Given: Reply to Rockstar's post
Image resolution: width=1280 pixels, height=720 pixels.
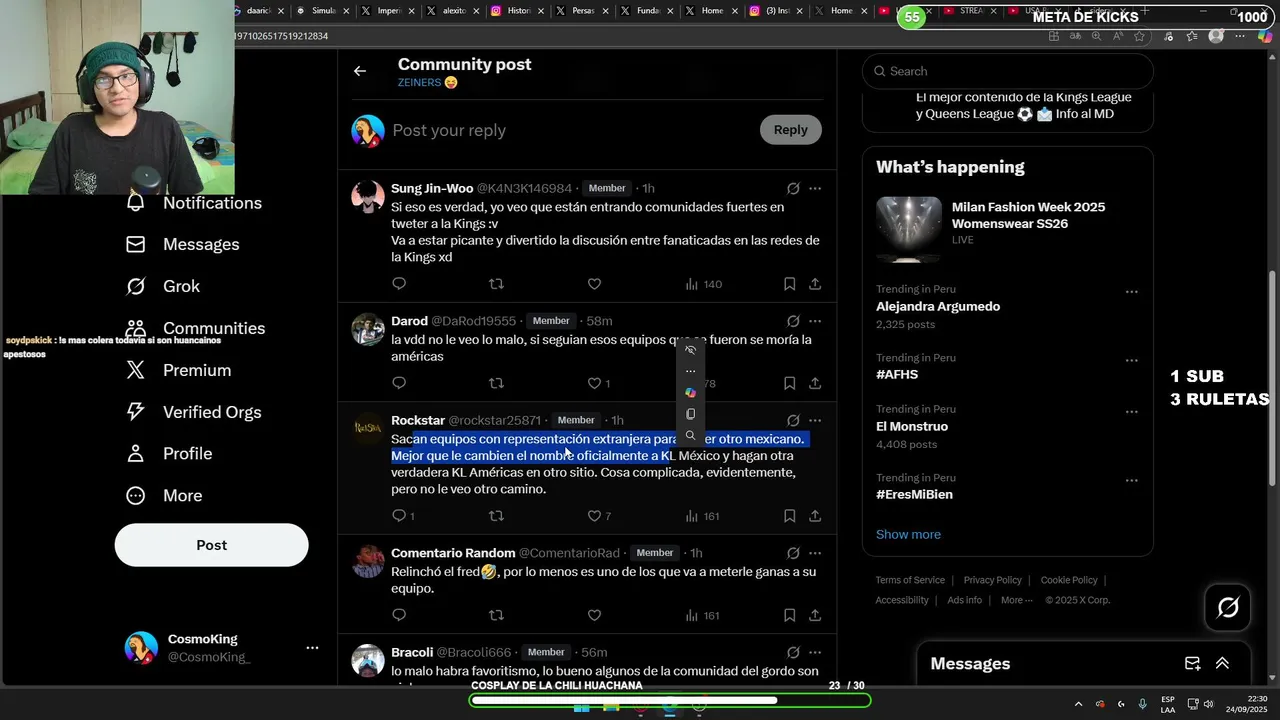Looking at the screenshot, I should click(x=402, y=516).
